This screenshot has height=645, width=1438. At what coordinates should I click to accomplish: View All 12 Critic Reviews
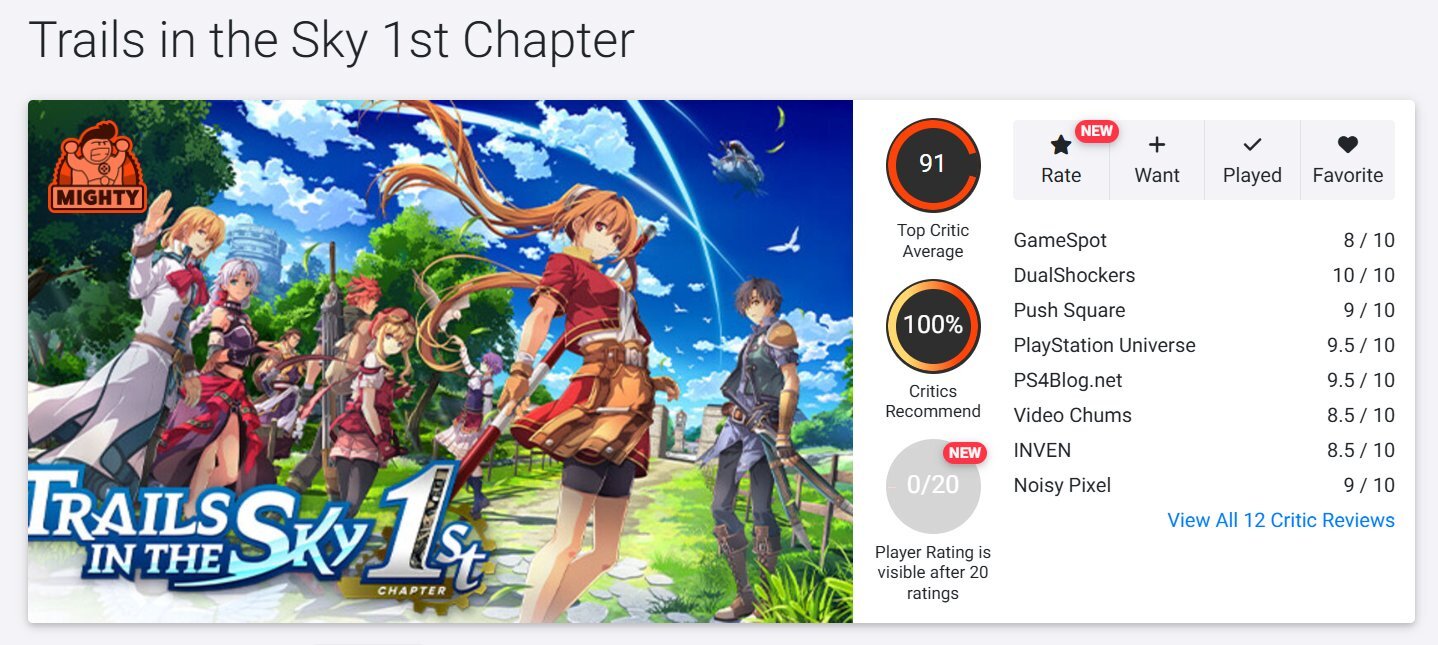click(1281, 520)
